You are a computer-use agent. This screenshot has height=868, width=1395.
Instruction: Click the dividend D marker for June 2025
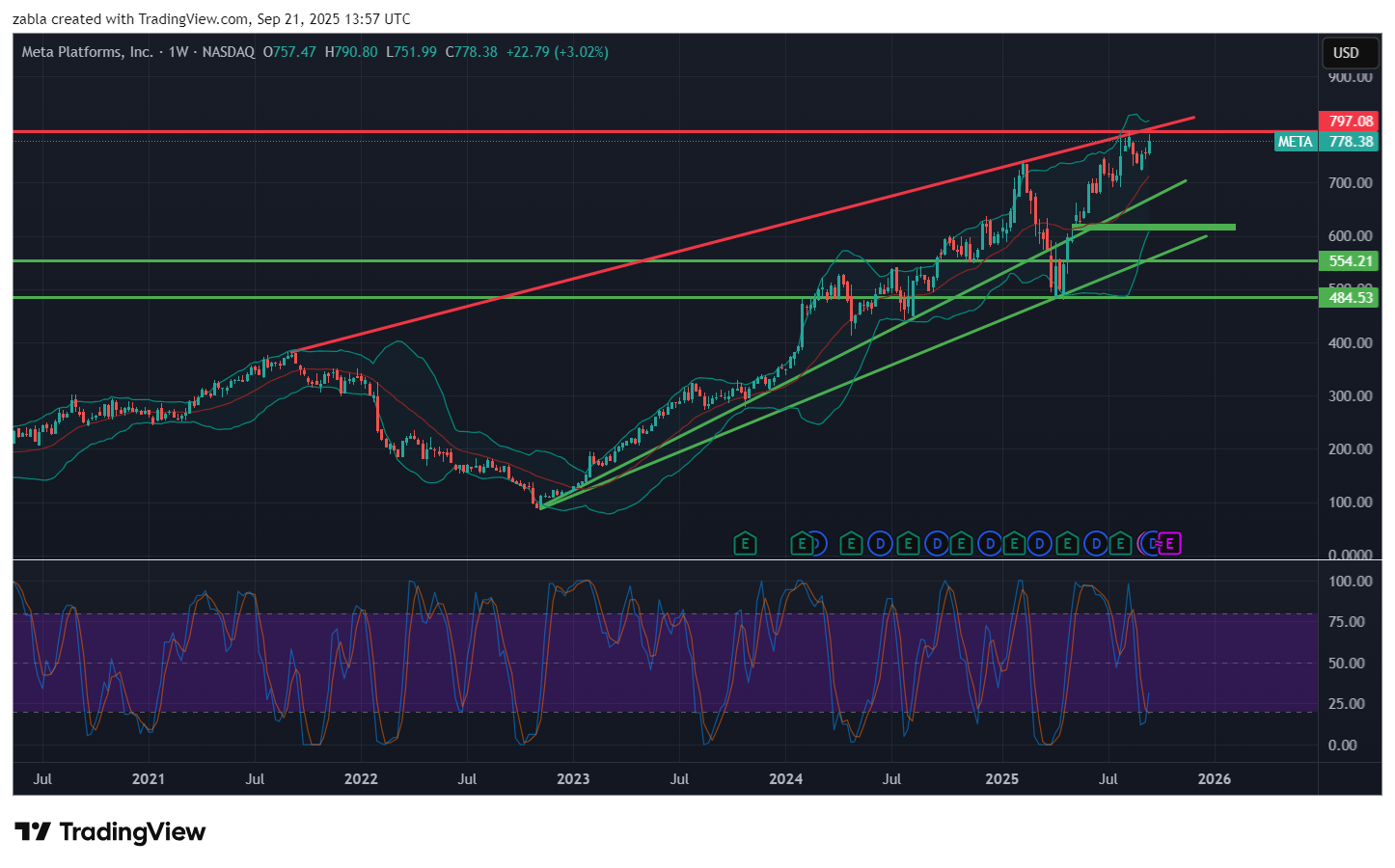1096,544
